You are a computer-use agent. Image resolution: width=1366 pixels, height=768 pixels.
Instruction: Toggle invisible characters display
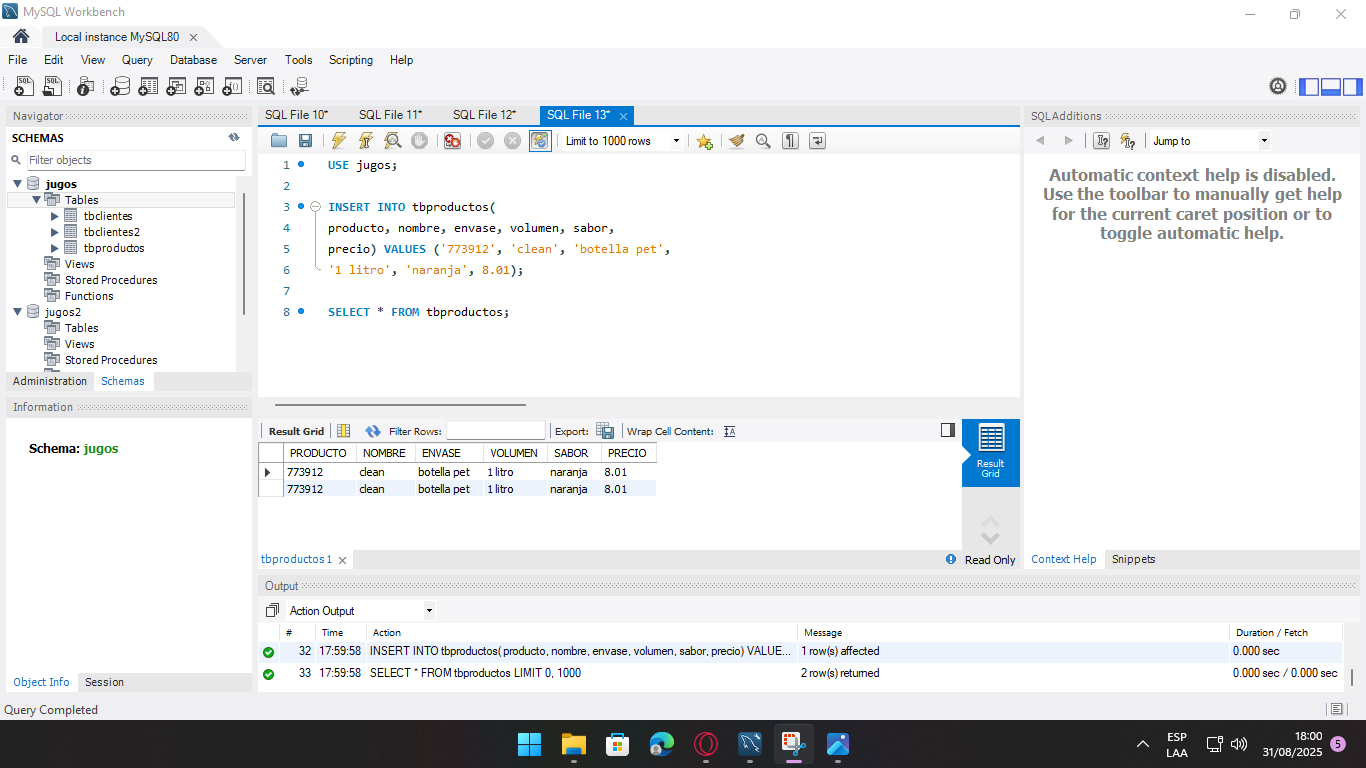(x=790, y=141)
